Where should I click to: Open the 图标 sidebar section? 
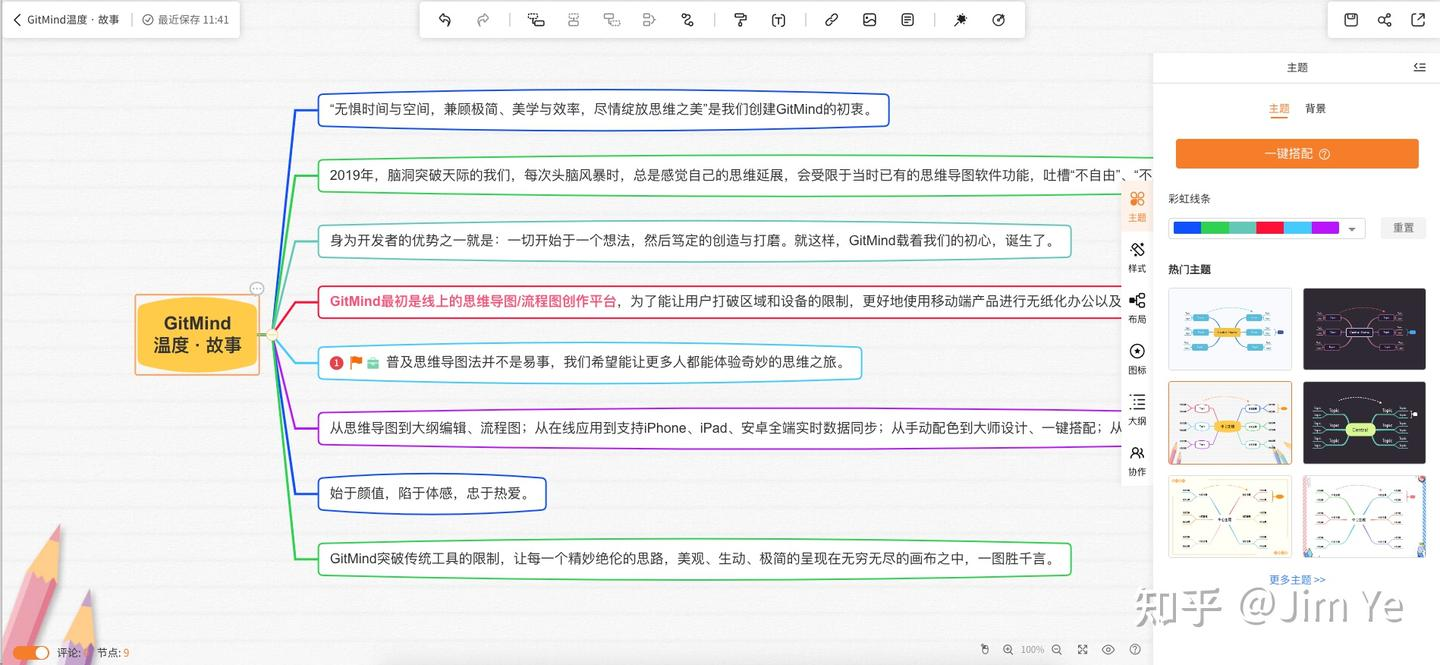[x=1137, y=359]
